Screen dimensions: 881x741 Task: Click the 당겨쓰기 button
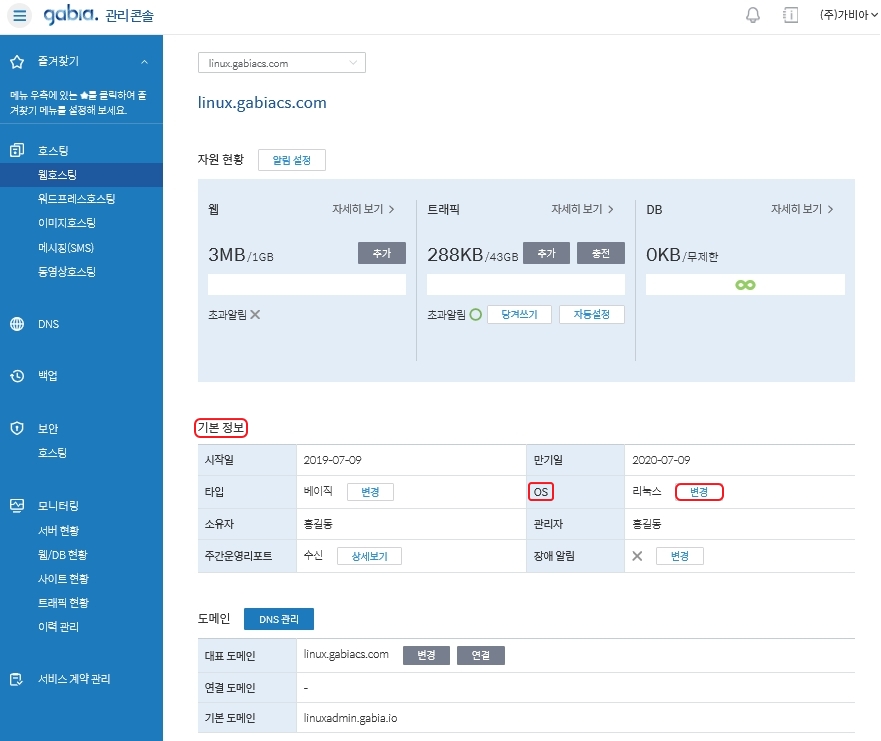[x=519, y=315]
